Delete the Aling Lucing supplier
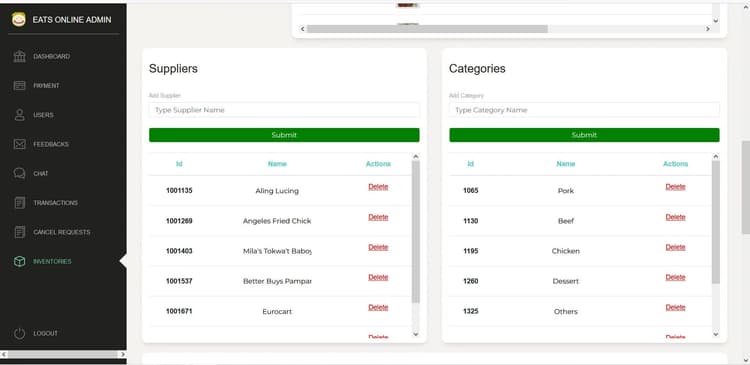Viewport: 750px width, 365px height. pyautogui.click(x=378, y=187)
